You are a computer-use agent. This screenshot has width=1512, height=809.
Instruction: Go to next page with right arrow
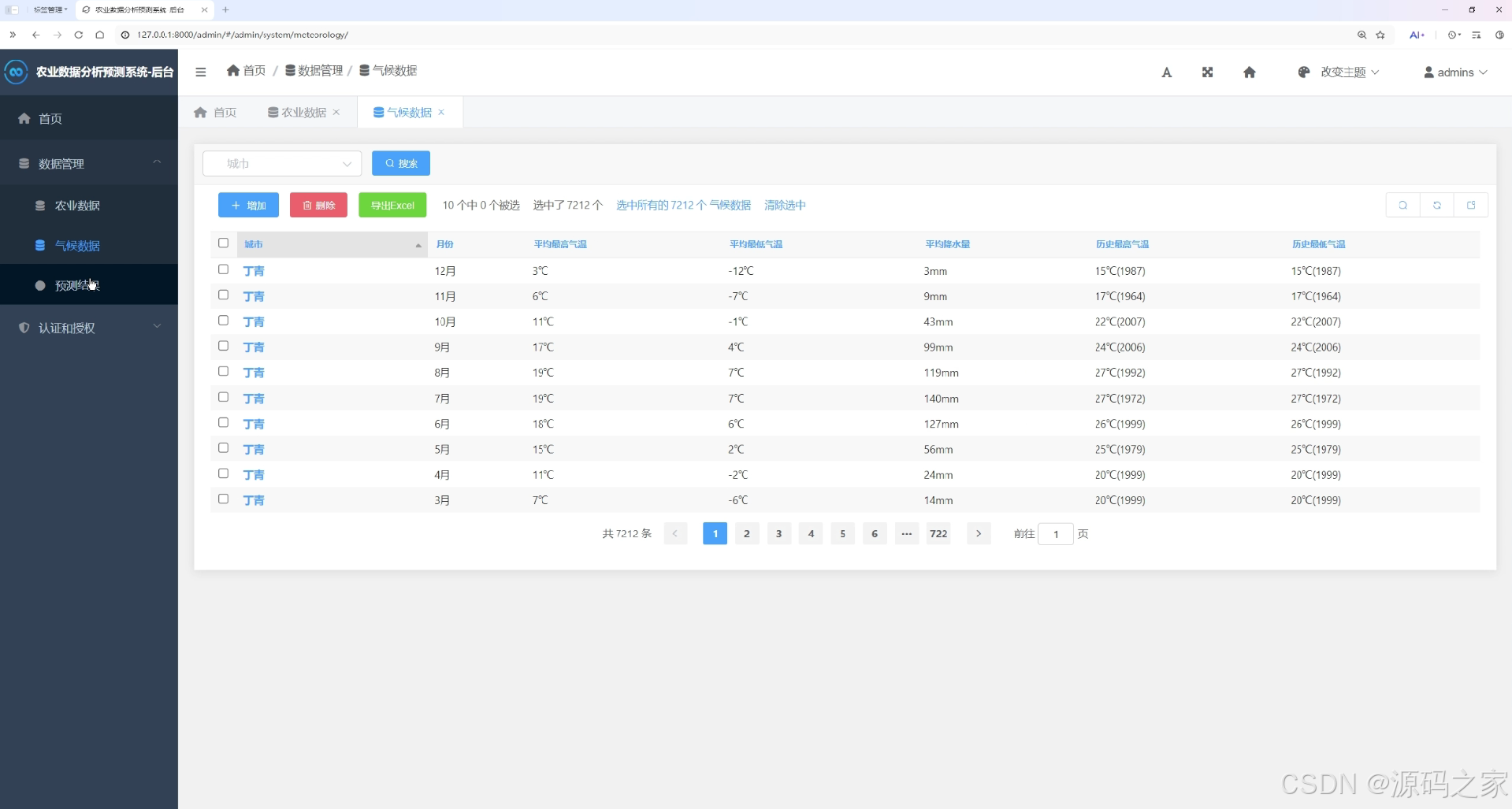click(x=979, y=533)
